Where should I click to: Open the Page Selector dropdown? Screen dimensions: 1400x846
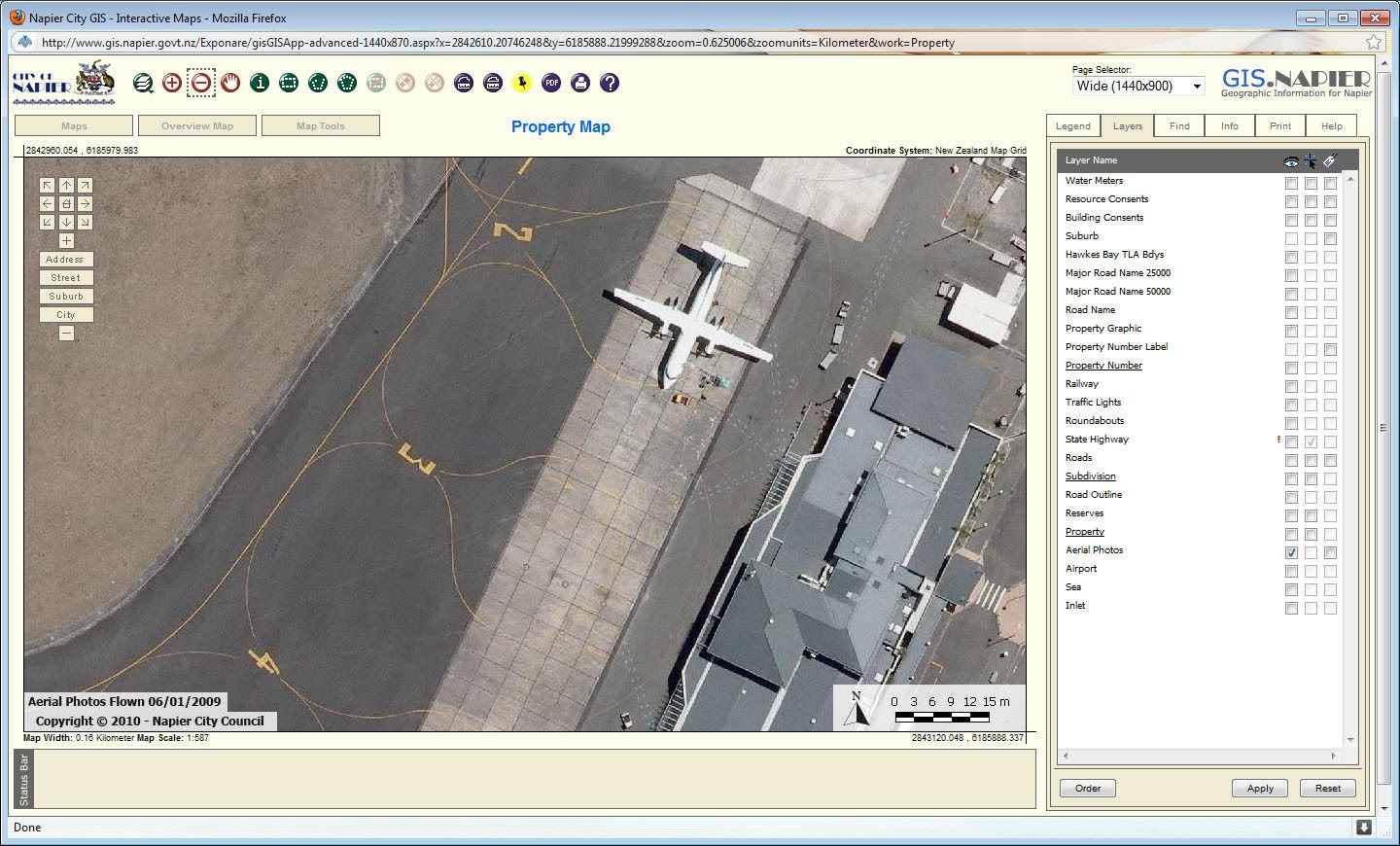click(1138, 87)
